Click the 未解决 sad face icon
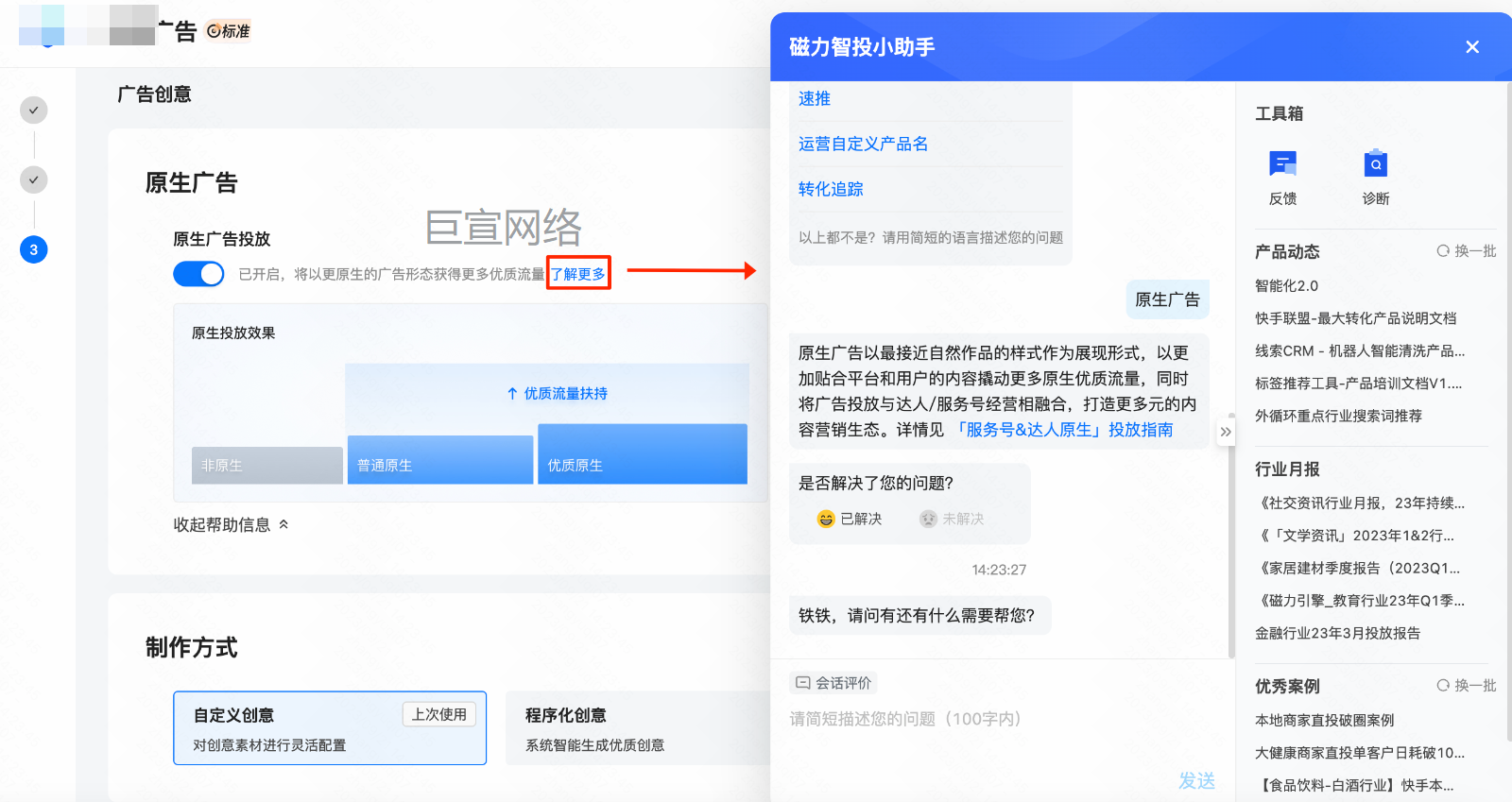The width and height of the screenshot is (1512, 802). 928,519
